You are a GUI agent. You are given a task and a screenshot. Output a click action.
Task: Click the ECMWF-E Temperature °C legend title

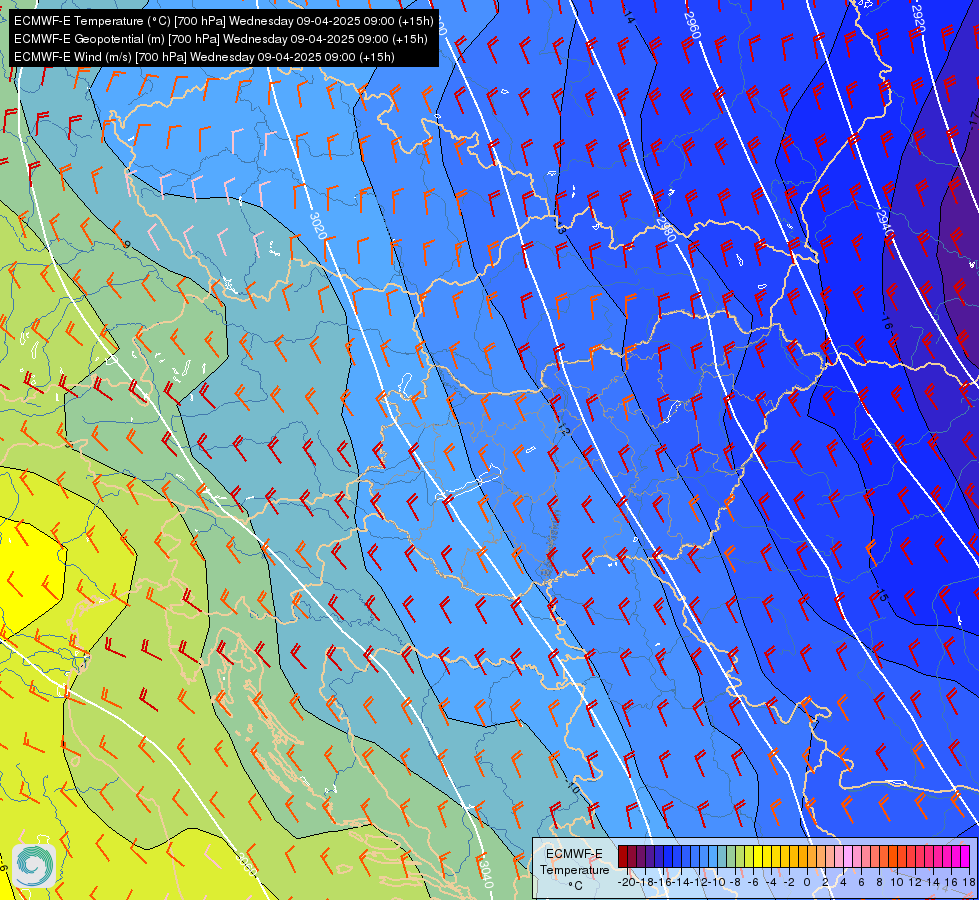pyautogui.click(x=574, y=869)
